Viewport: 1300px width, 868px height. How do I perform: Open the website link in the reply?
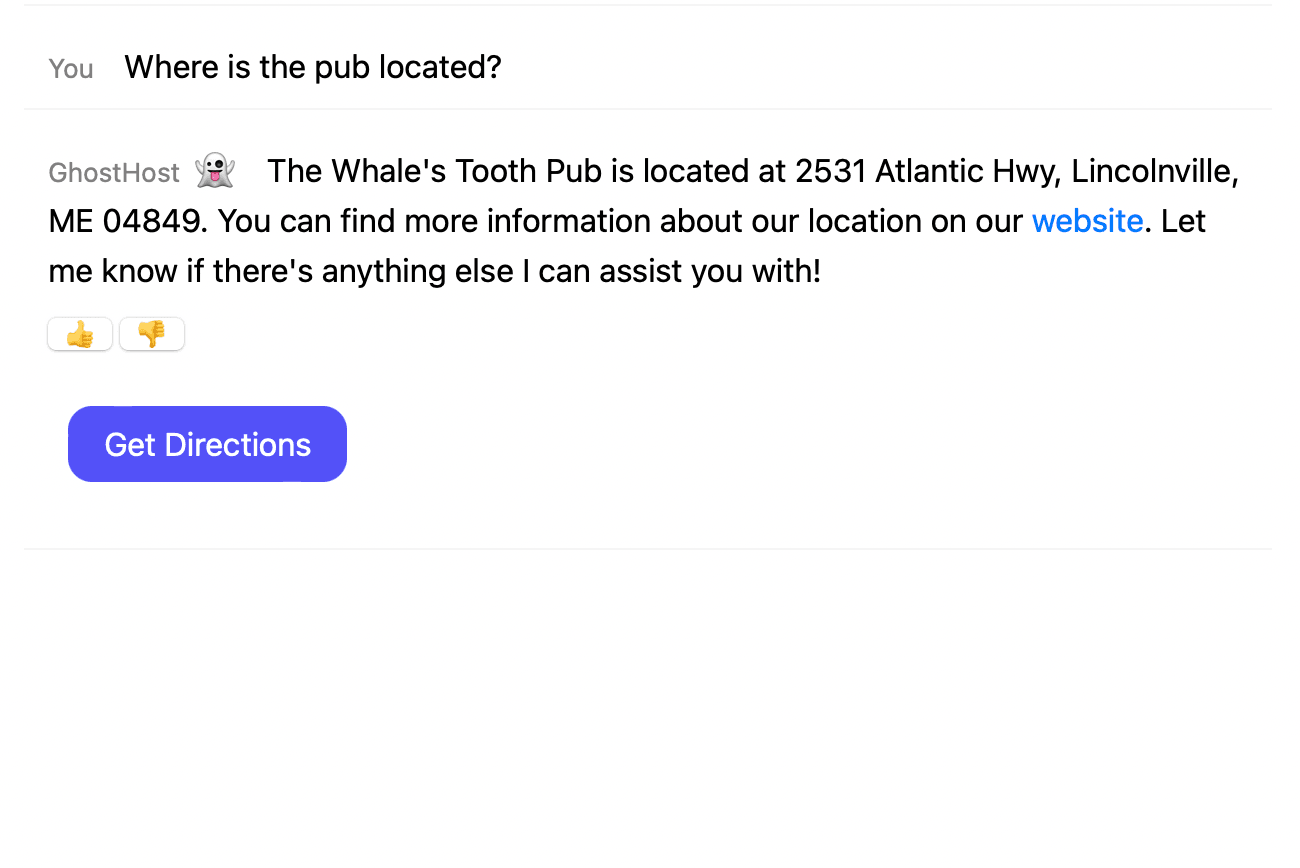coord(1087,221)
